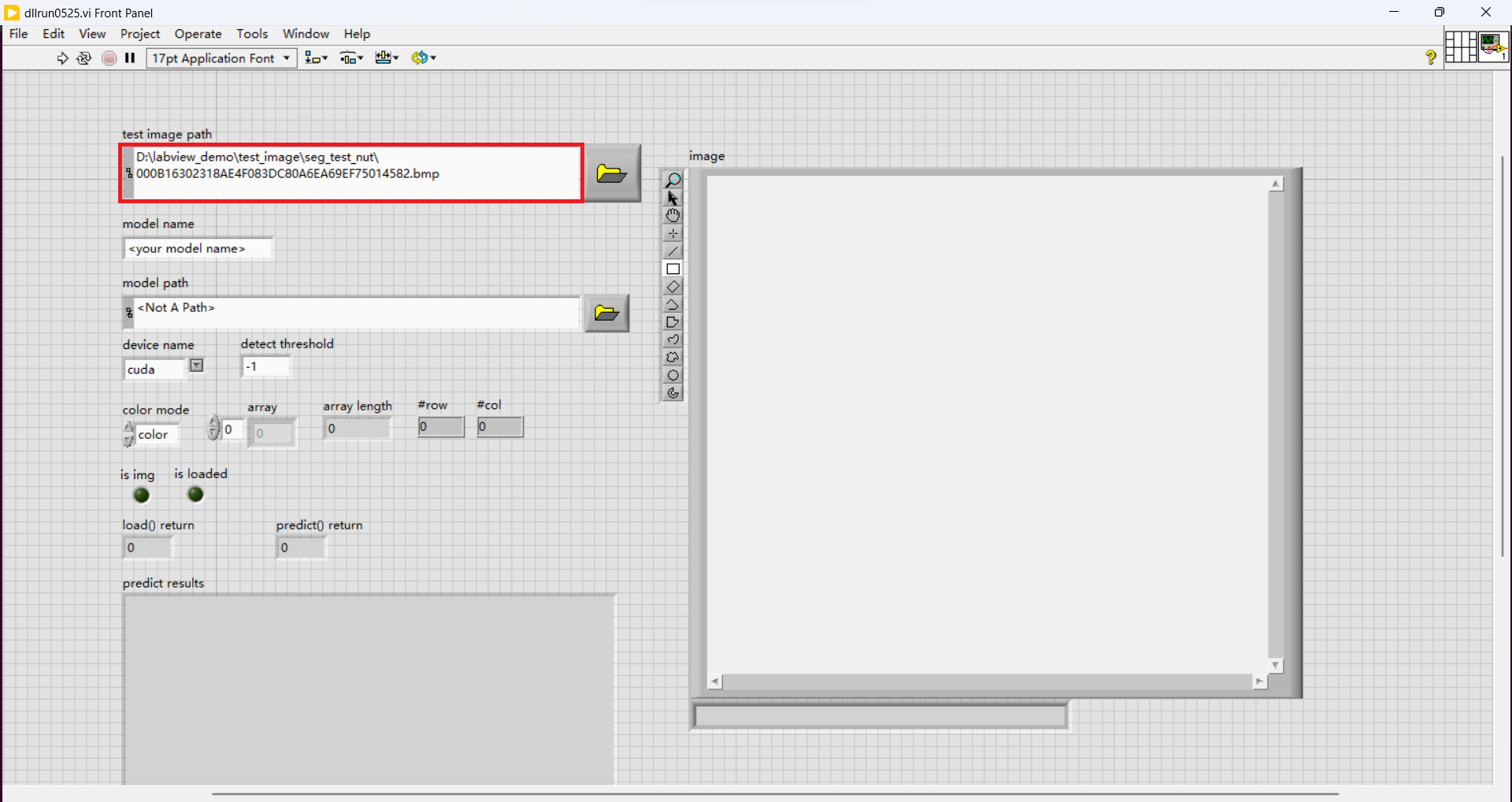Select the Broken Line tool
The height and width of the screenshot is (802, 1512).
[x=673, y=304]
